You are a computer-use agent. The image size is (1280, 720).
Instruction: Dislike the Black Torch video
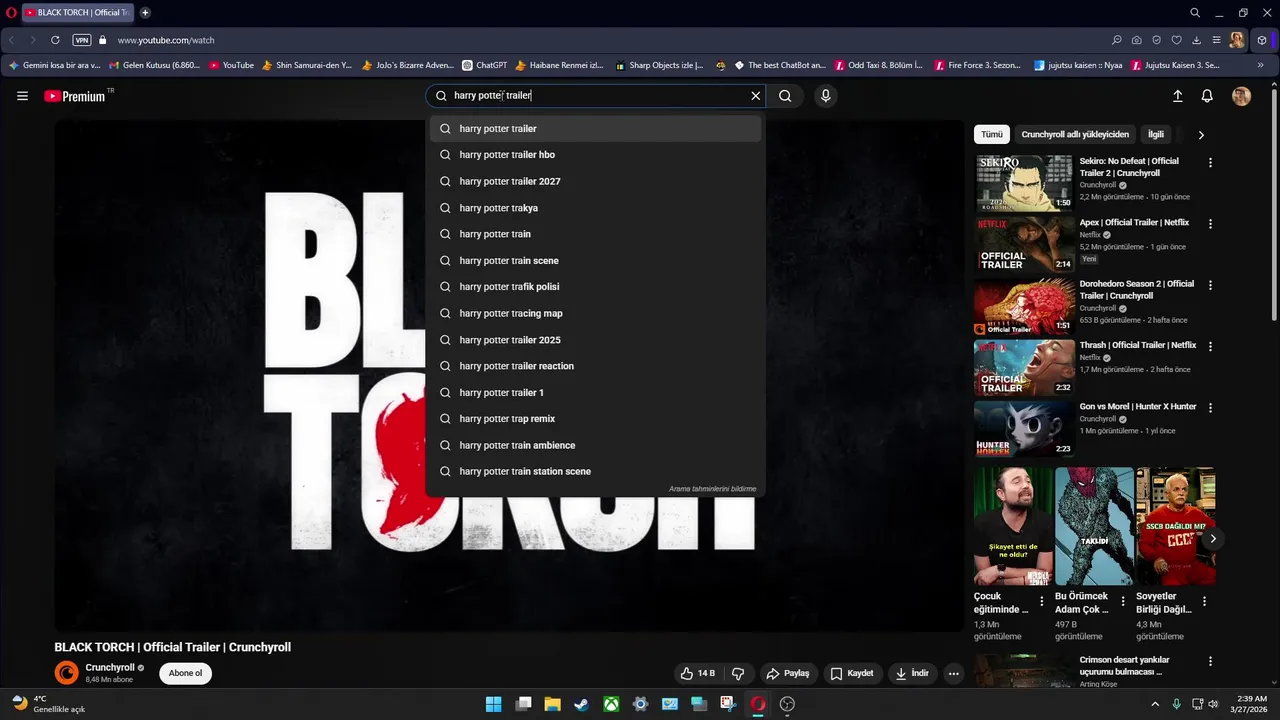coord(738,674)
